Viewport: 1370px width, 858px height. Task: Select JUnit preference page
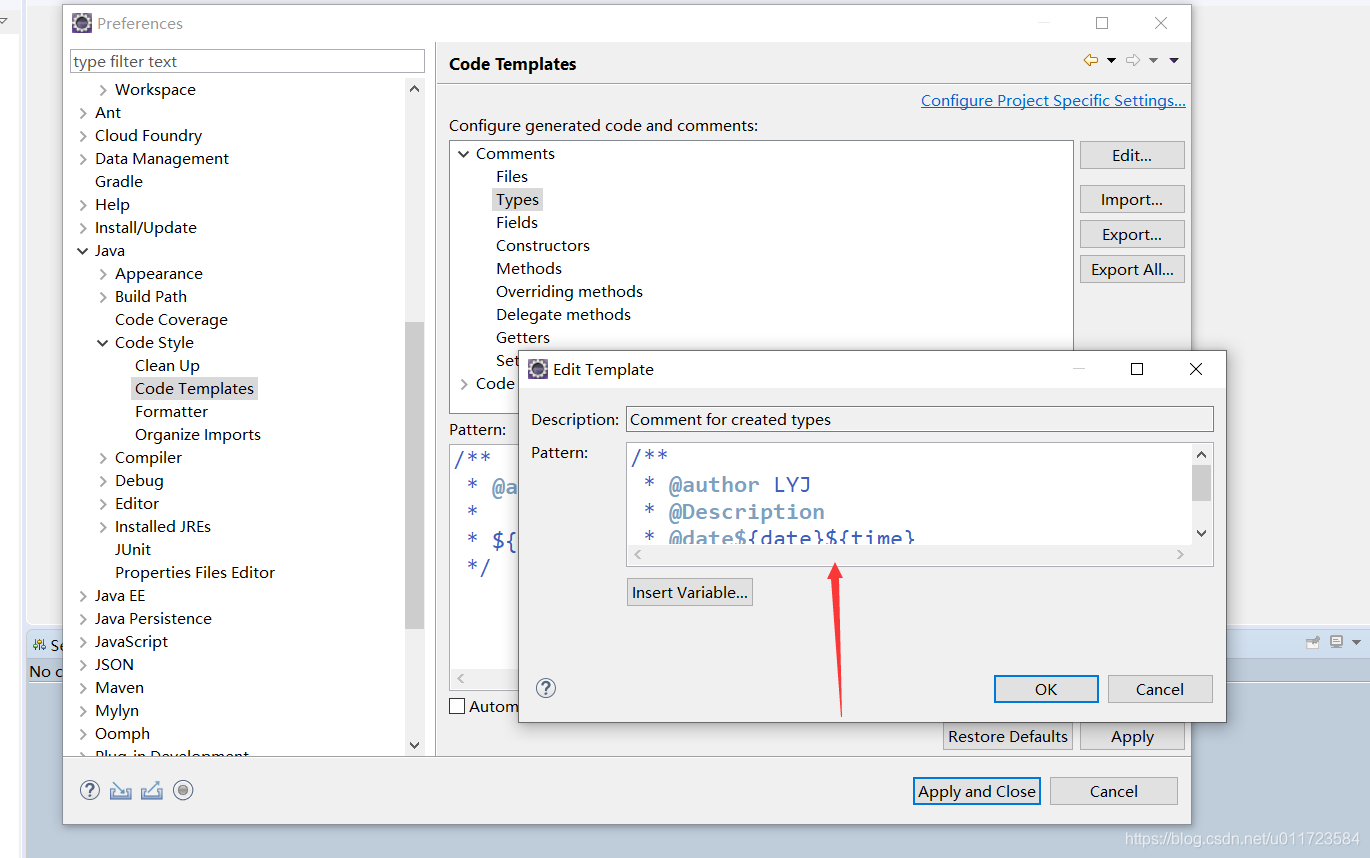pyautogui.click(x=133, y=550)
